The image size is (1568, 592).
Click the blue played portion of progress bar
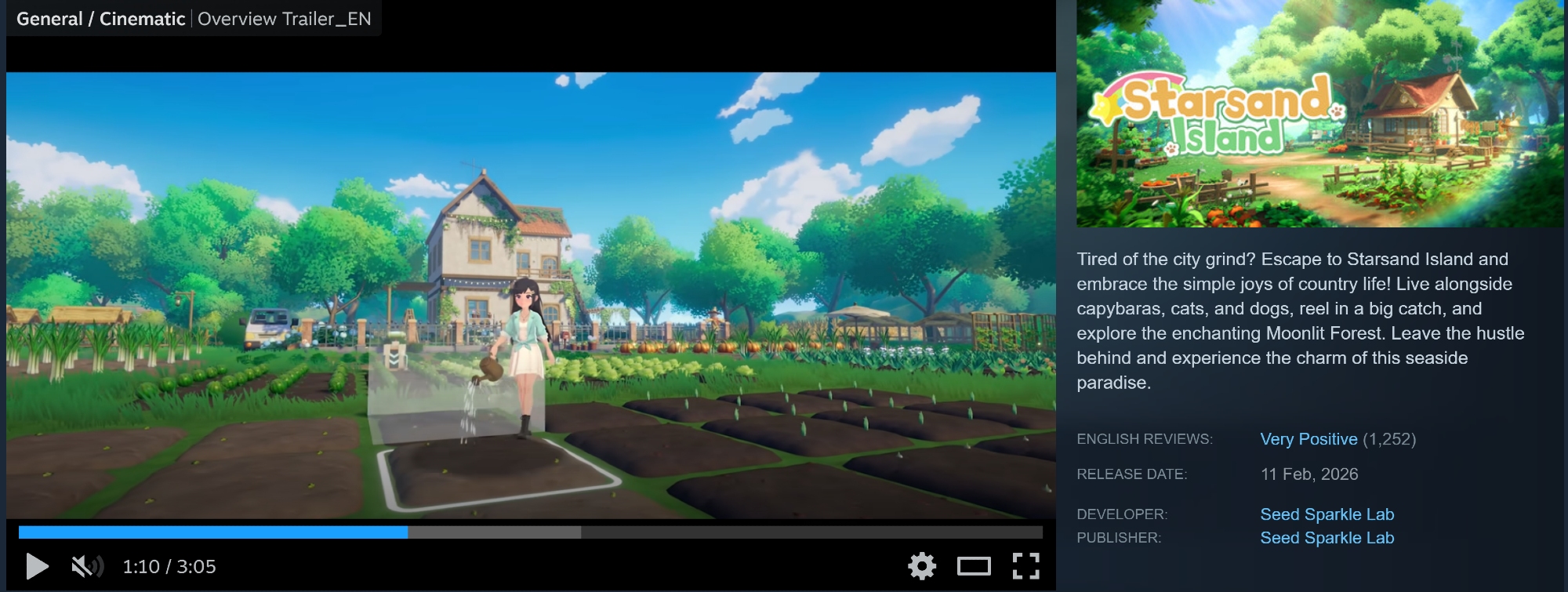tap(212, 532)
